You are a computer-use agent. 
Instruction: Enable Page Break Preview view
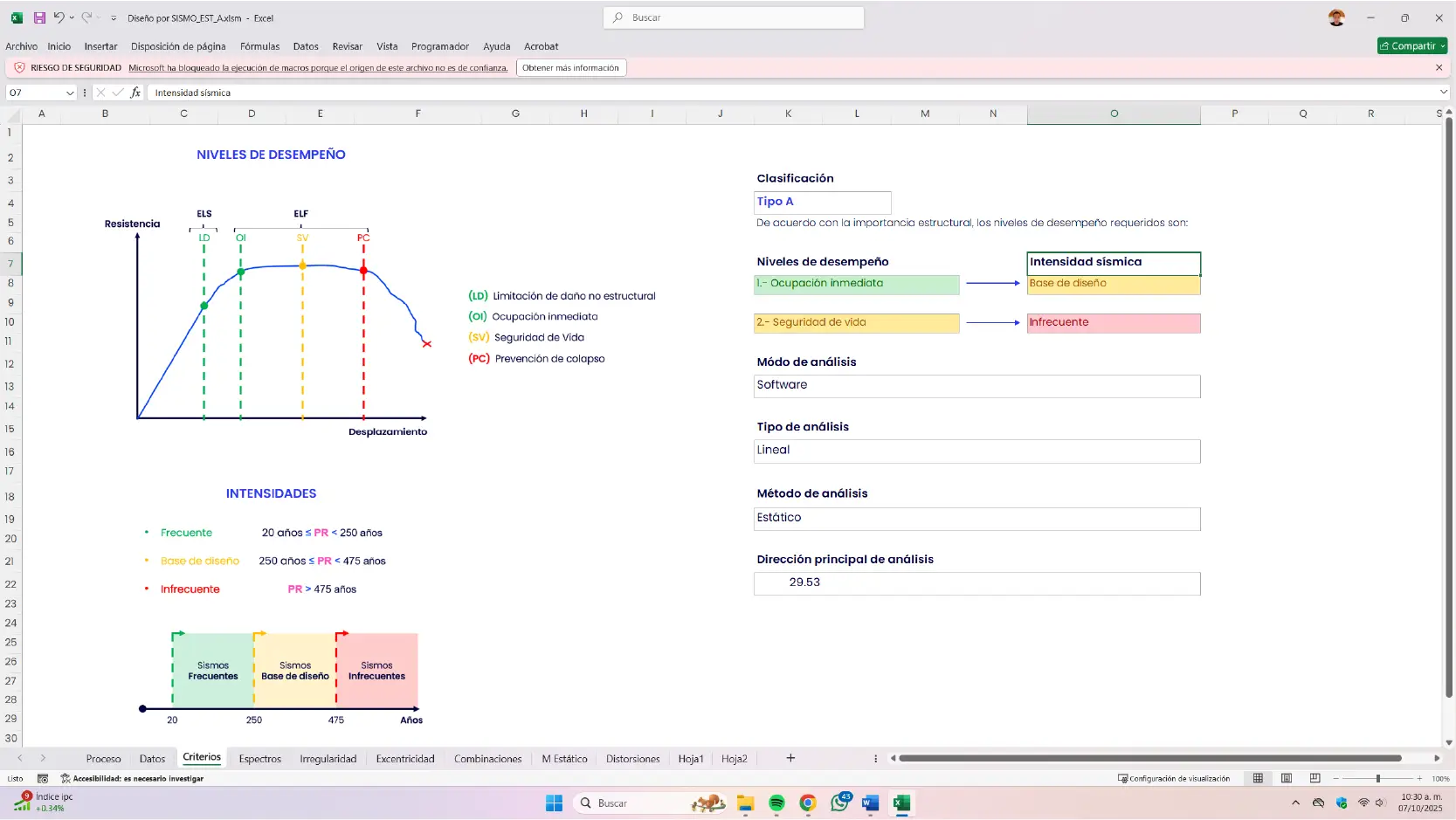pos(1315,778)
